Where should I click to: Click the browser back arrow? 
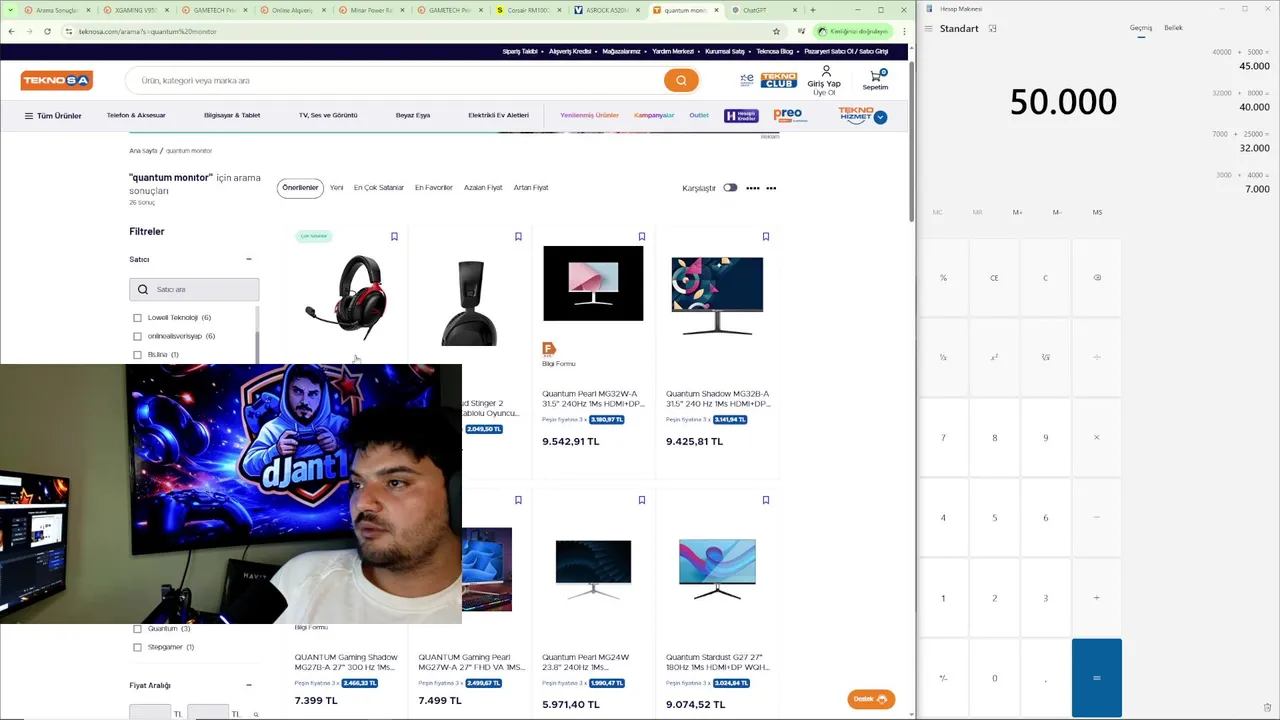[x=11, y=31]
